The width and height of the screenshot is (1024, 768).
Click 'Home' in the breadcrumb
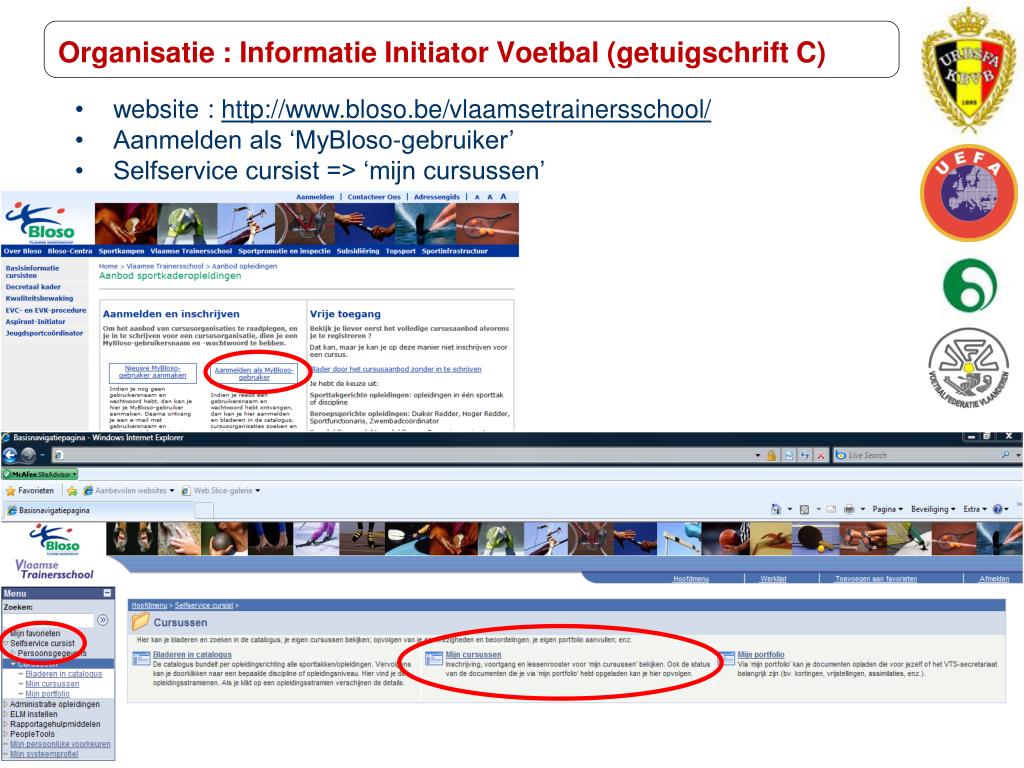click(108, 266)
